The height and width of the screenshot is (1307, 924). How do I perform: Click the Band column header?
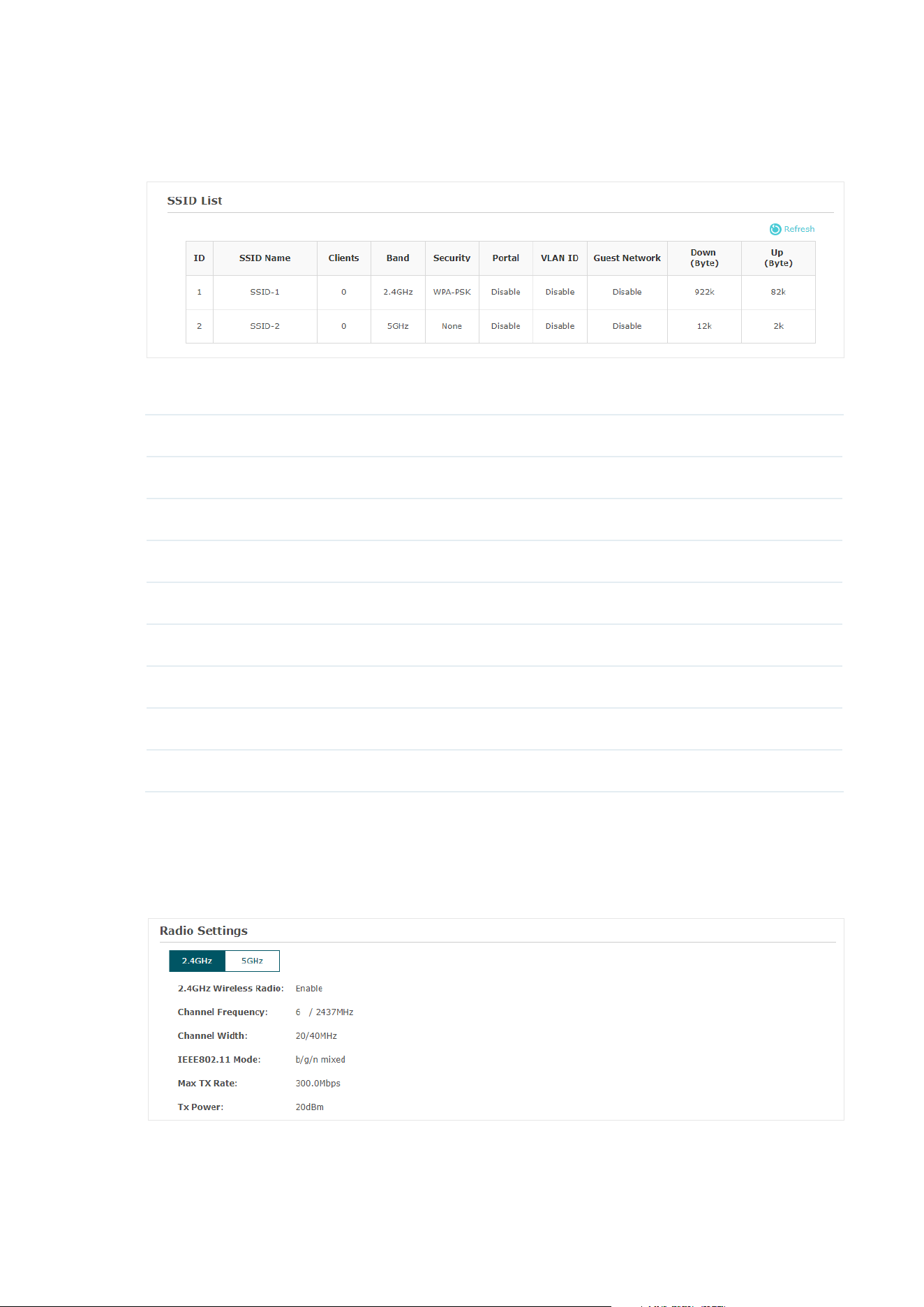click(398, 258)
